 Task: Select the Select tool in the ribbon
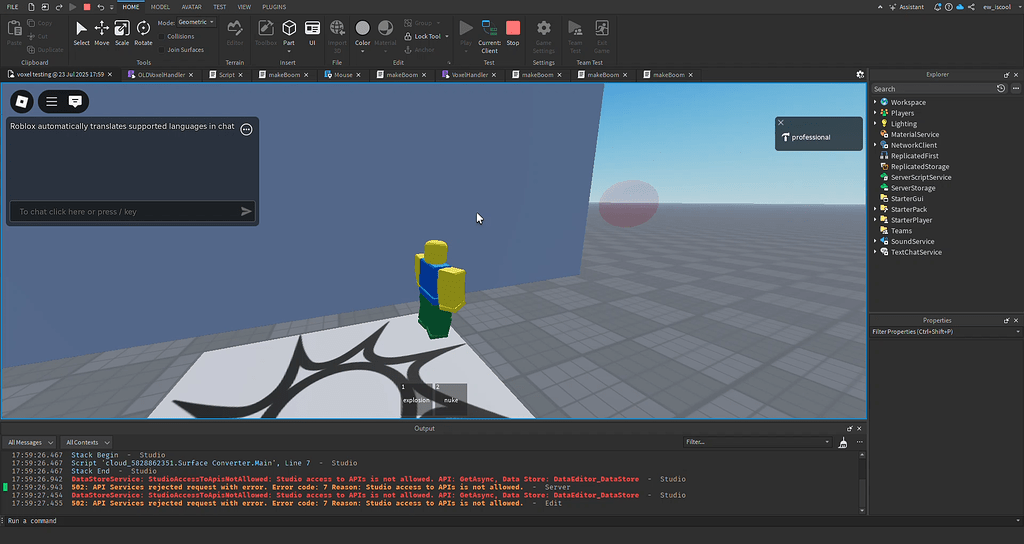[81, 33]
